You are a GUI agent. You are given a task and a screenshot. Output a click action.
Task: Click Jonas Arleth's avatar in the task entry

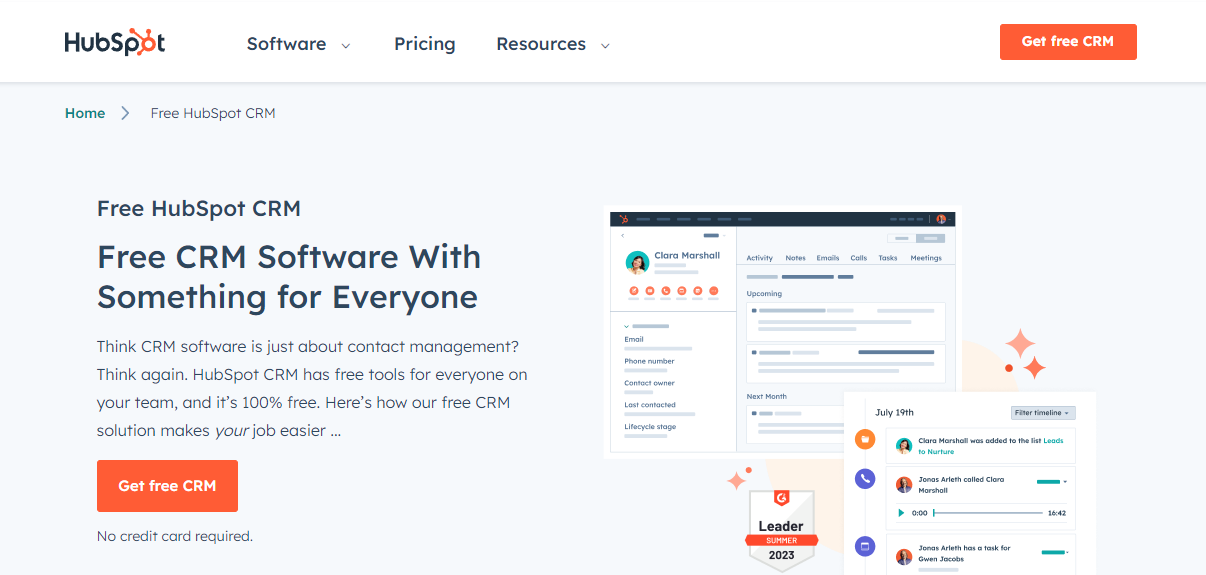click(x=904, y=556)
